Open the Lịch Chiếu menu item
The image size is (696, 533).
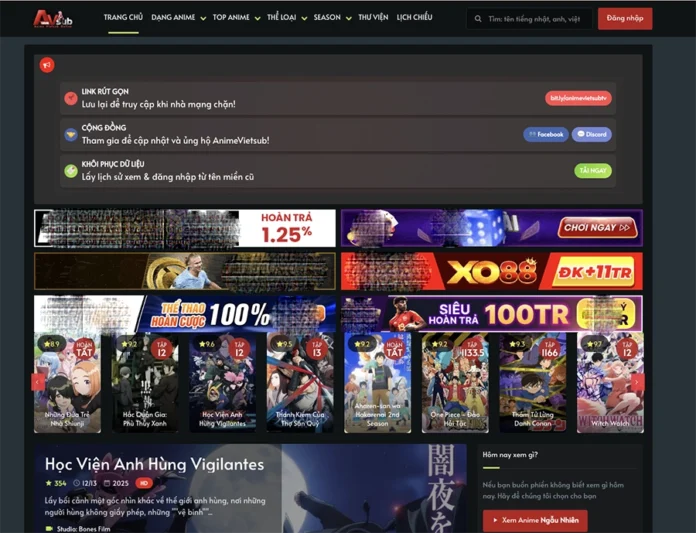coord(414,18)
